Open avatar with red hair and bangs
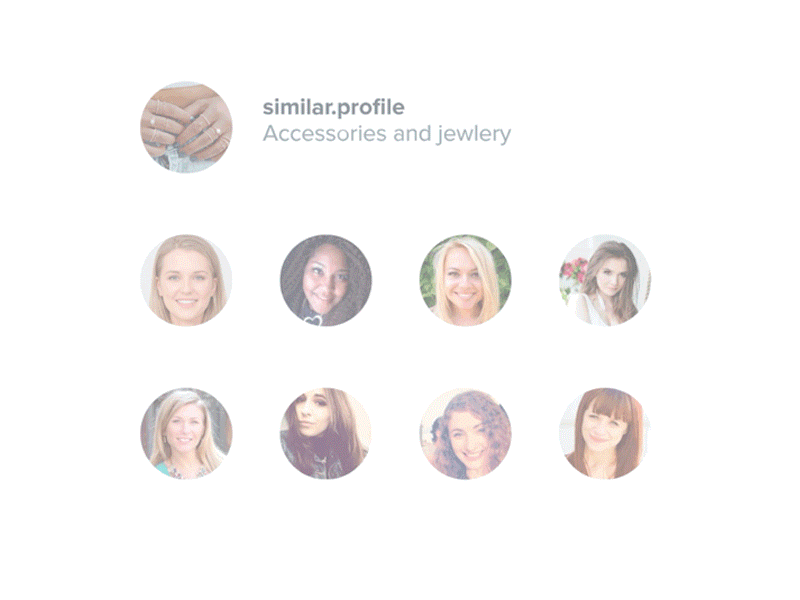Image resolution: width=800 pixels, height=600 pixels. (605, 433)
